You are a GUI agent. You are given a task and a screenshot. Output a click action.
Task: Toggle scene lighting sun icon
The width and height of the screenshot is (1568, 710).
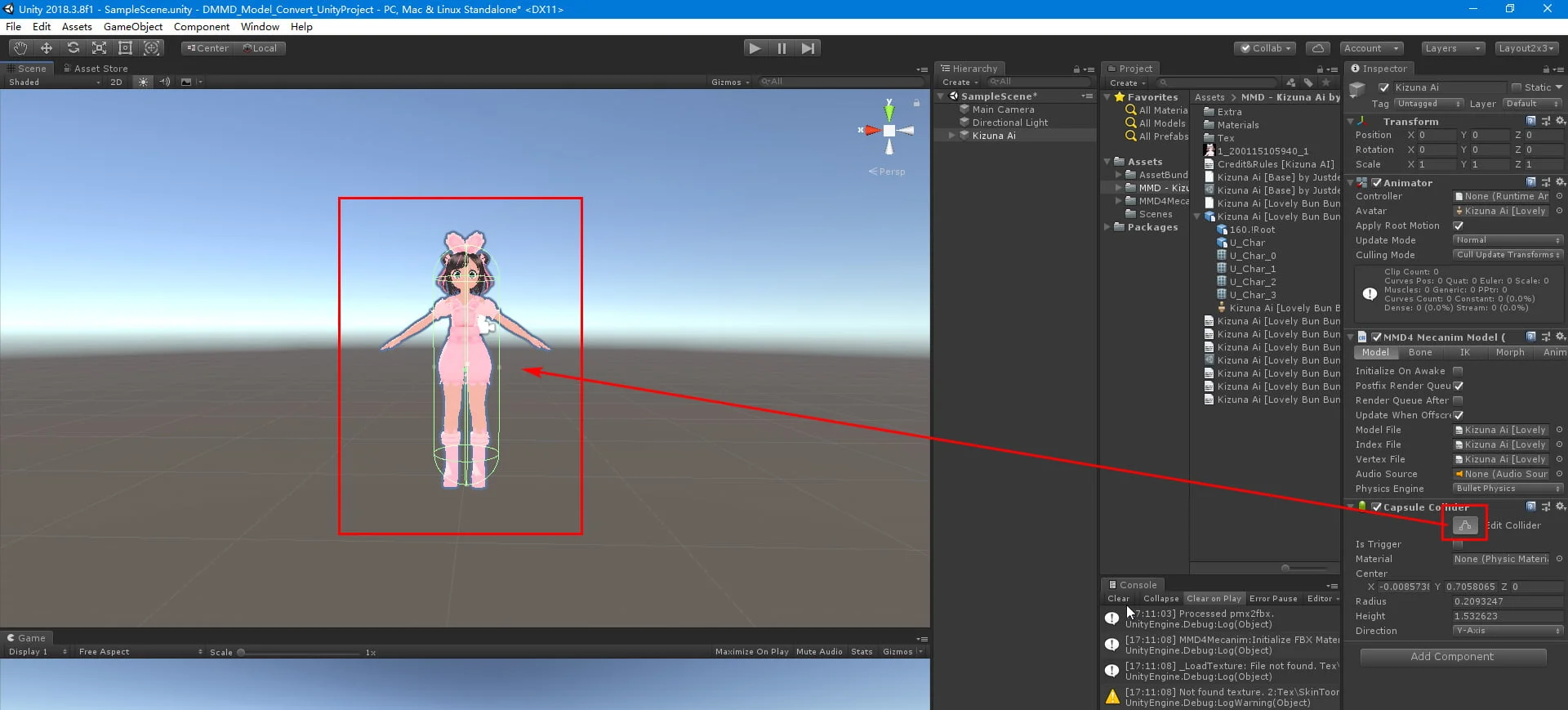(x=143, y=82)
